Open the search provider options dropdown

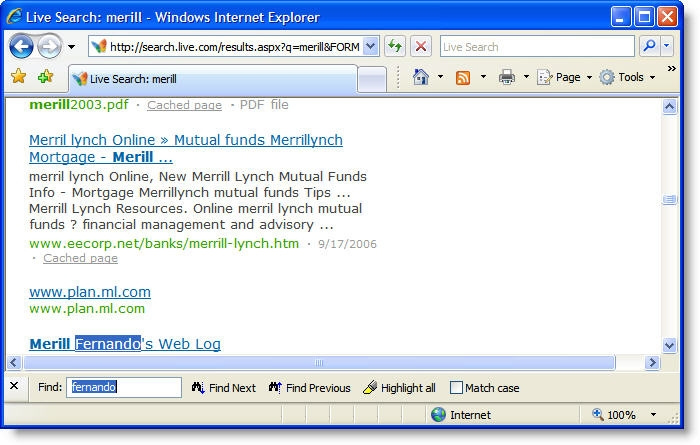(x=667, y=46)
